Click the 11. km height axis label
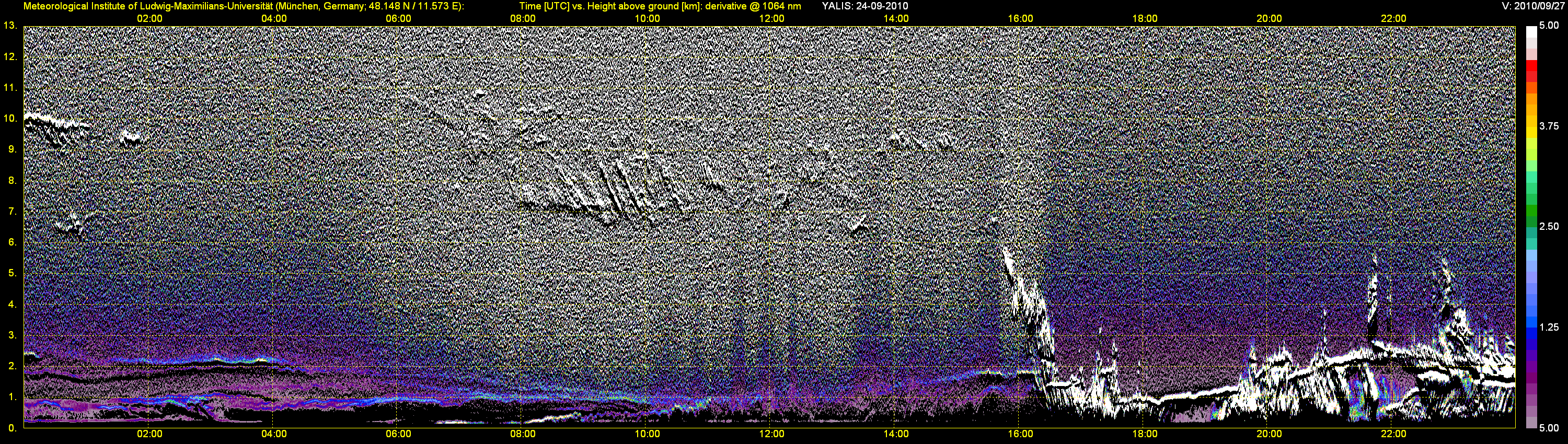Viewport: 1568px width, 444px height. pos(10,88)
